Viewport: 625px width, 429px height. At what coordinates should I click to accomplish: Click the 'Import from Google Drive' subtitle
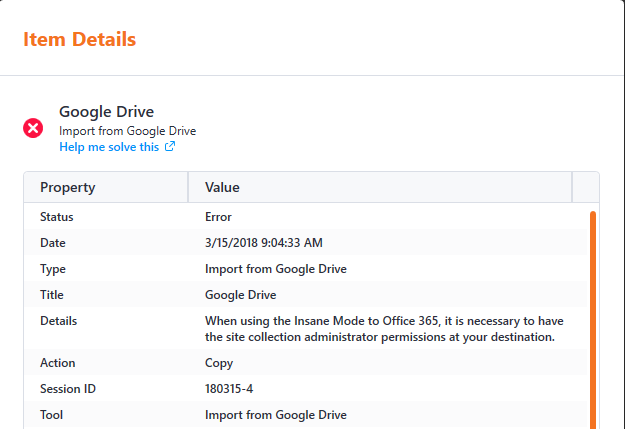128,131
